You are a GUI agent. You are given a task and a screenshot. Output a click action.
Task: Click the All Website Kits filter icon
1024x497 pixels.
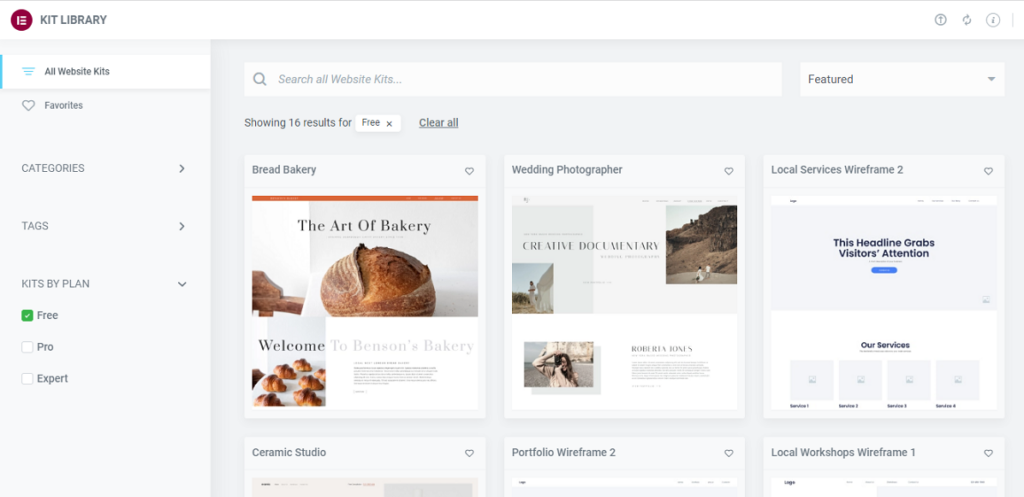pos(28,72)
